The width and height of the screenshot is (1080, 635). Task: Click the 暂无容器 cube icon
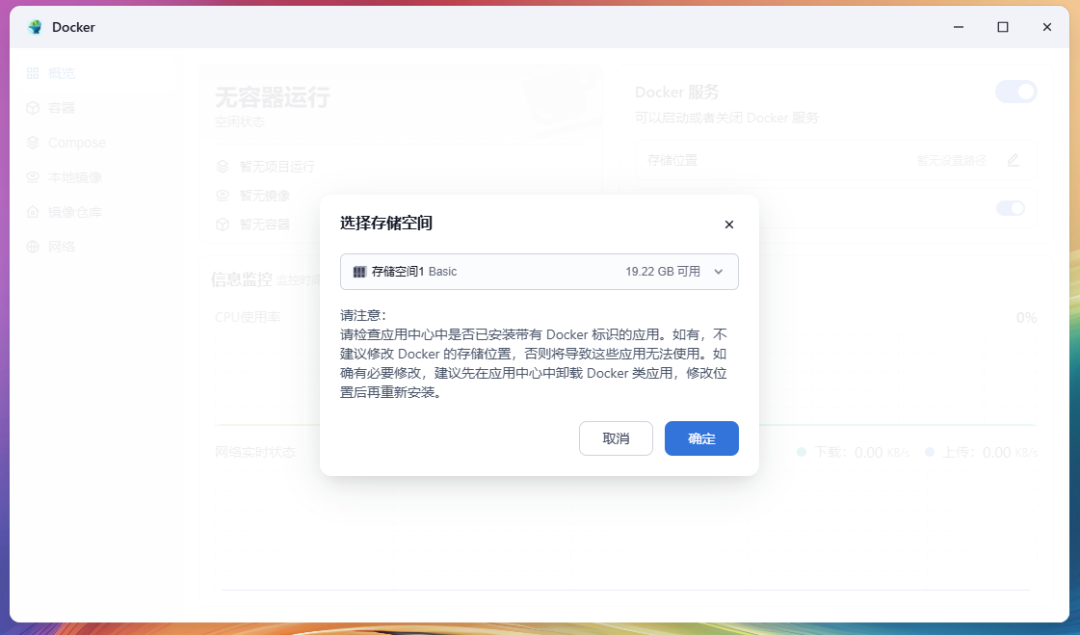click(222, 225)
